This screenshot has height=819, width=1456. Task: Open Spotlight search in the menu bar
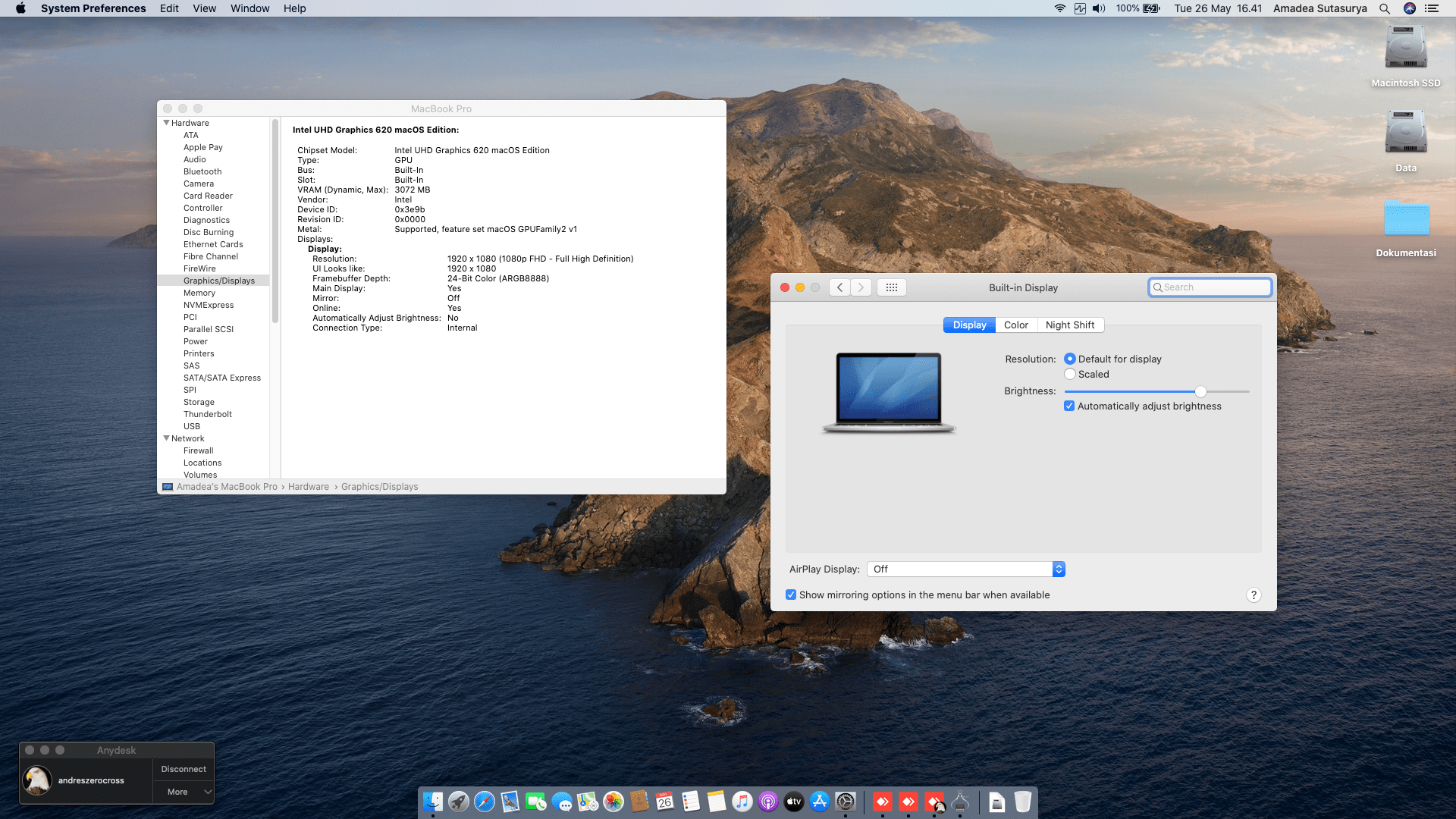click(1385, 8)
